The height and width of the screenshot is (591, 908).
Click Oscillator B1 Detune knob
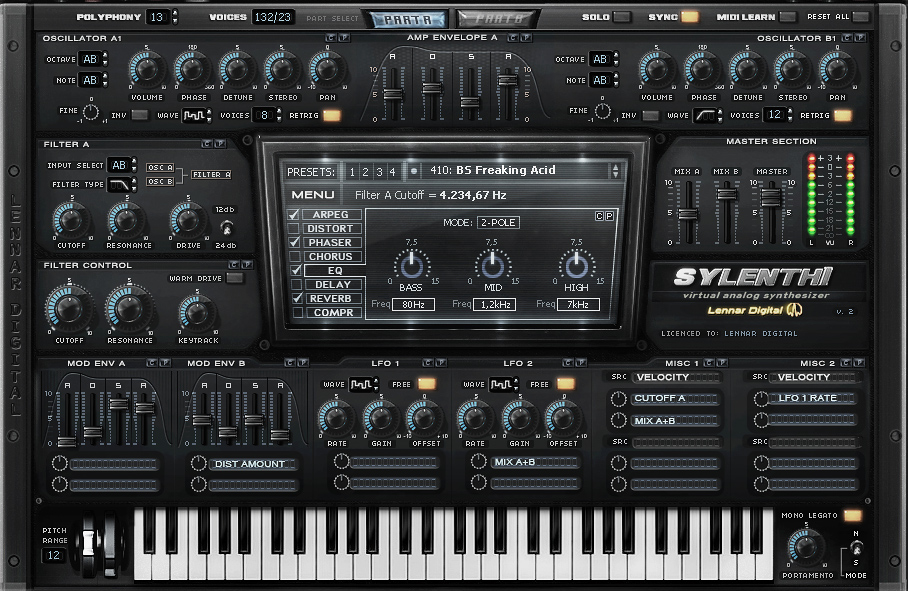(747, 69)
